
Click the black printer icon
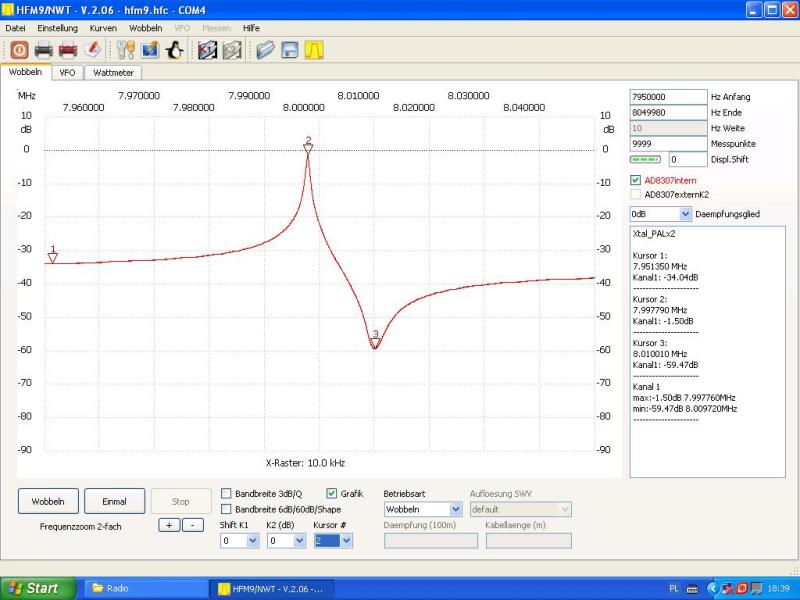pyautogui.click(x=44, y=49)
